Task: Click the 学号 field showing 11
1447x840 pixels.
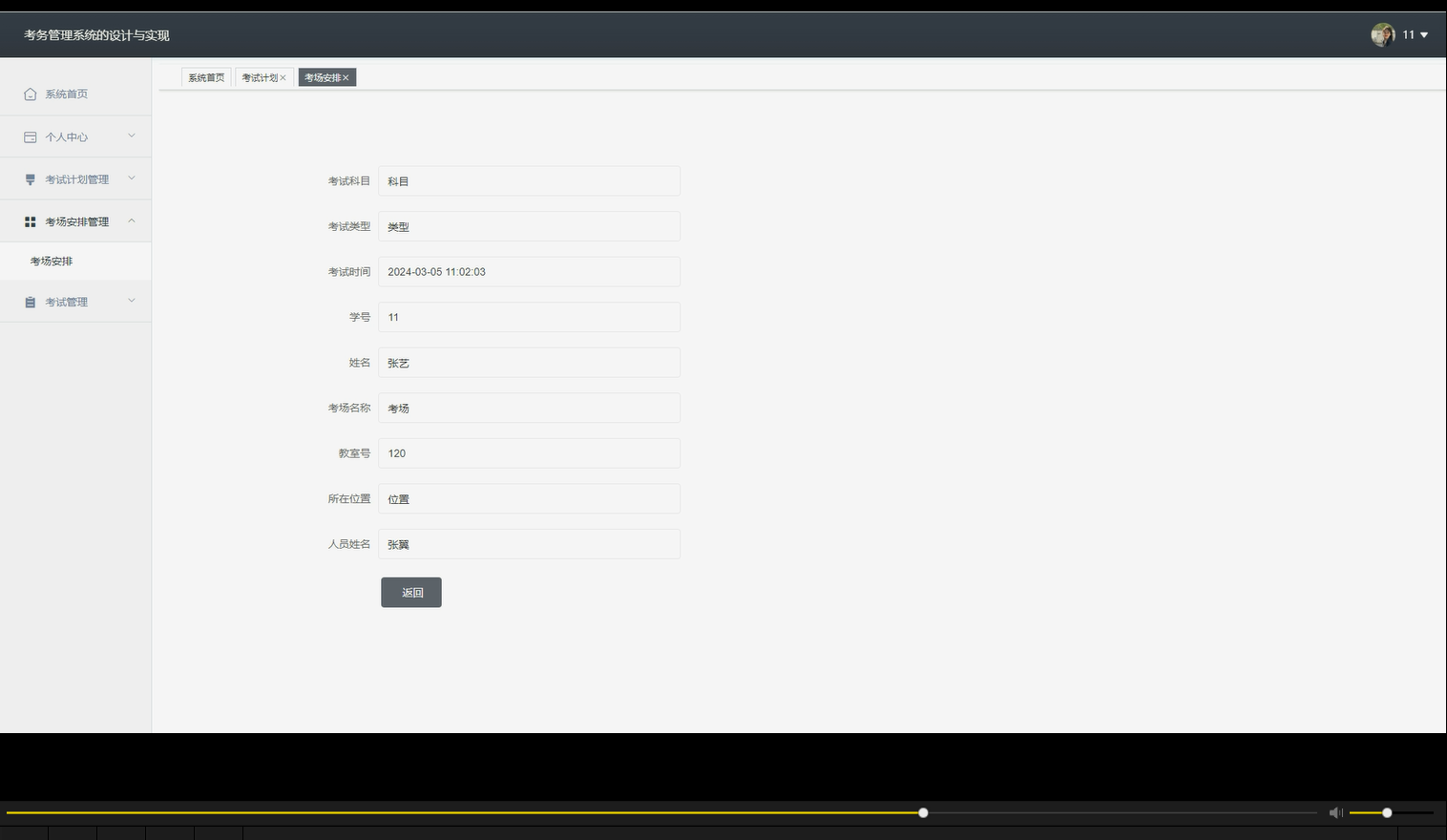Action: click(529, 317)
